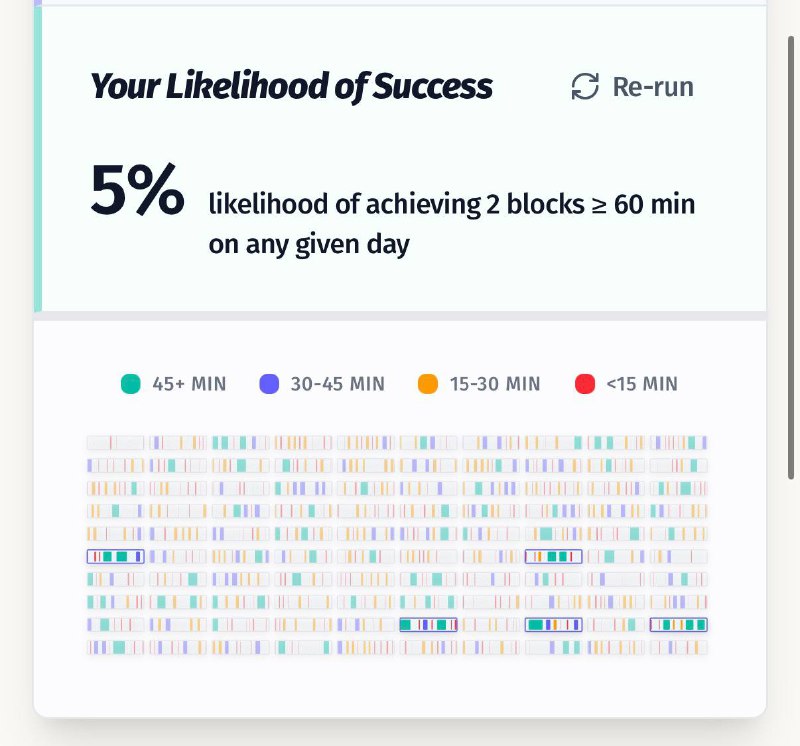
Task: Open the highlighted day bar in row nine, last column
Action: tap(678, 624)
